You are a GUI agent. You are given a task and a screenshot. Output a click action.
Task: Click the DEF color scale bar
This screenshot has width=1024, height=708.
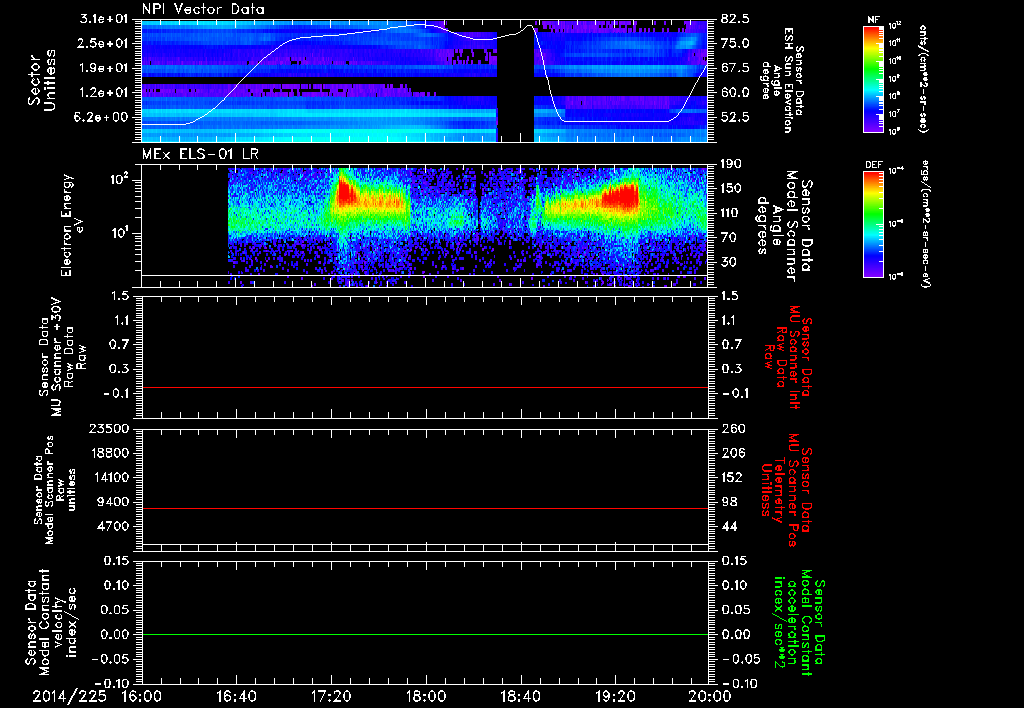(x=874, y=224)
